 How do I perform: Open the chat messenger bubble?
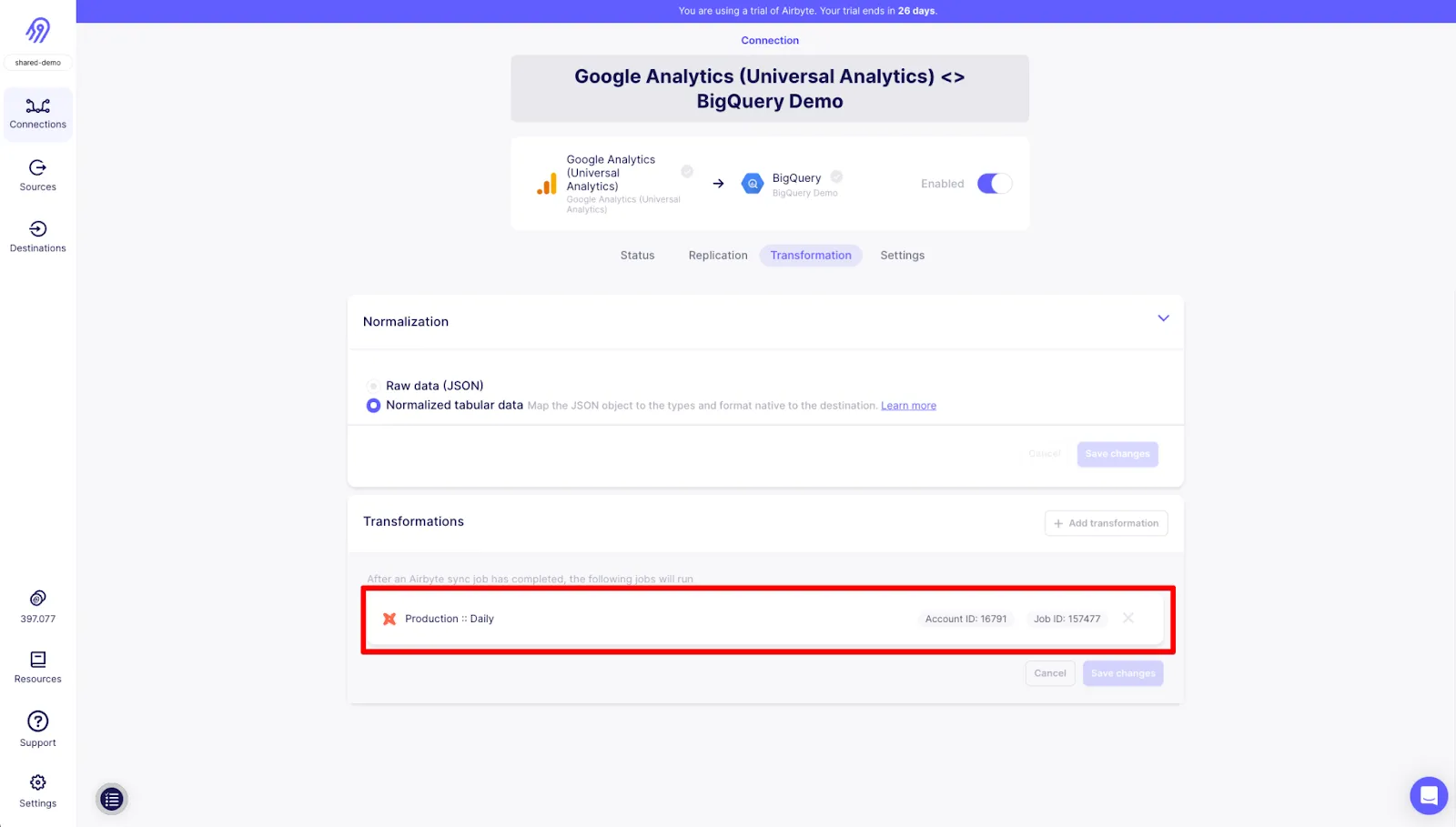tap(1429, 796)
